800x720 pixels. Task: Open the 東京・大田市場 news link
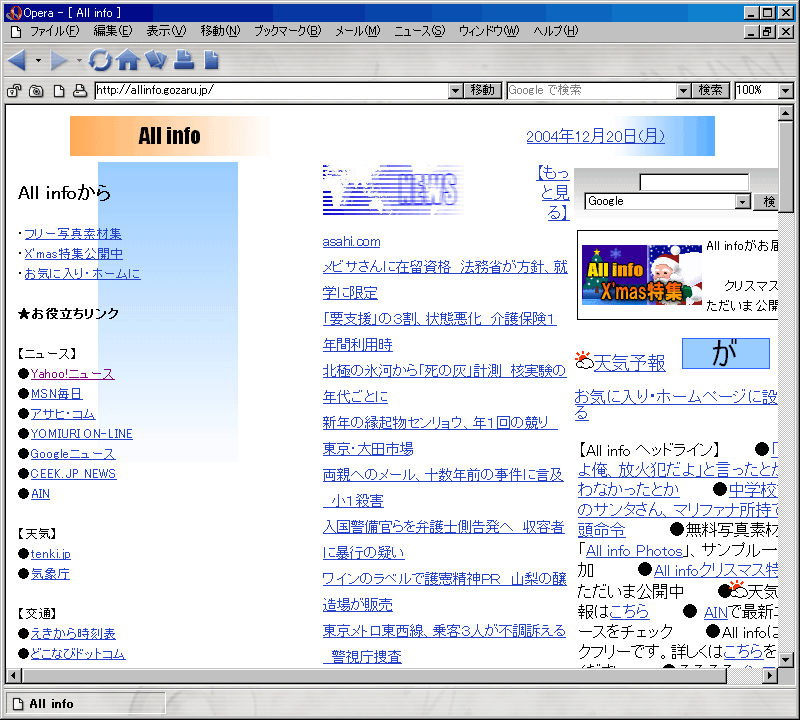pyautogui.click(x=368, y=449)
